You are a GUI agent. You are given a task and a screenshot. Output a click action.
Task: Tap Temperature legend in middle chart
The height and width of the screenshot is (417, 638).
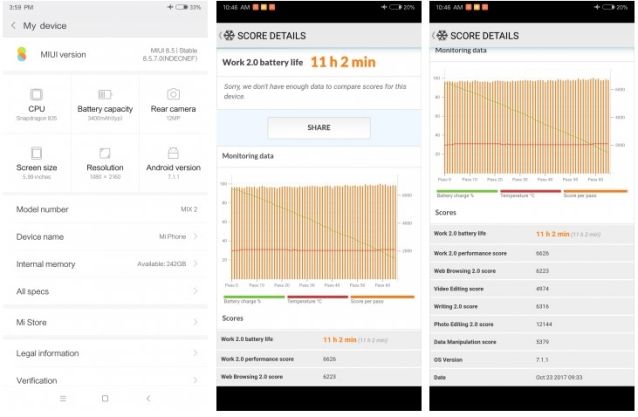(317, 299)
